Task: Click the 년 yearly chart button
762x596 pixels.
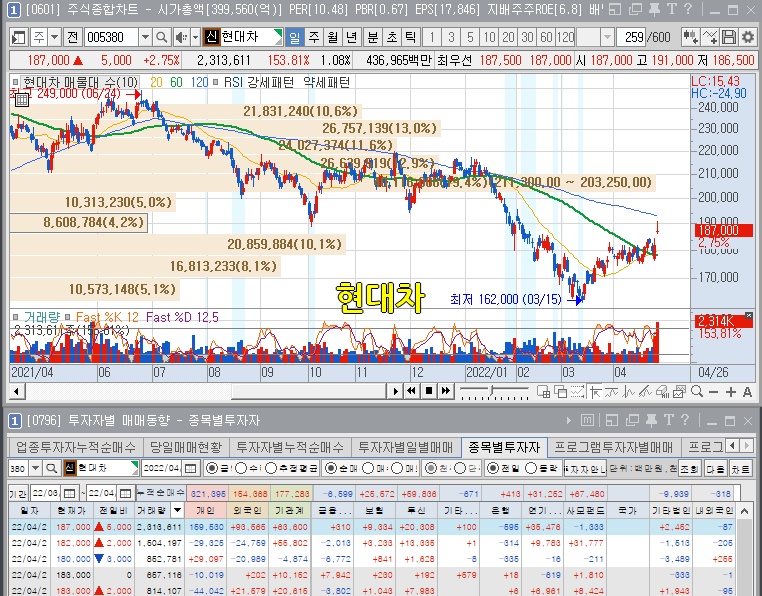Action: coord(352,37)
